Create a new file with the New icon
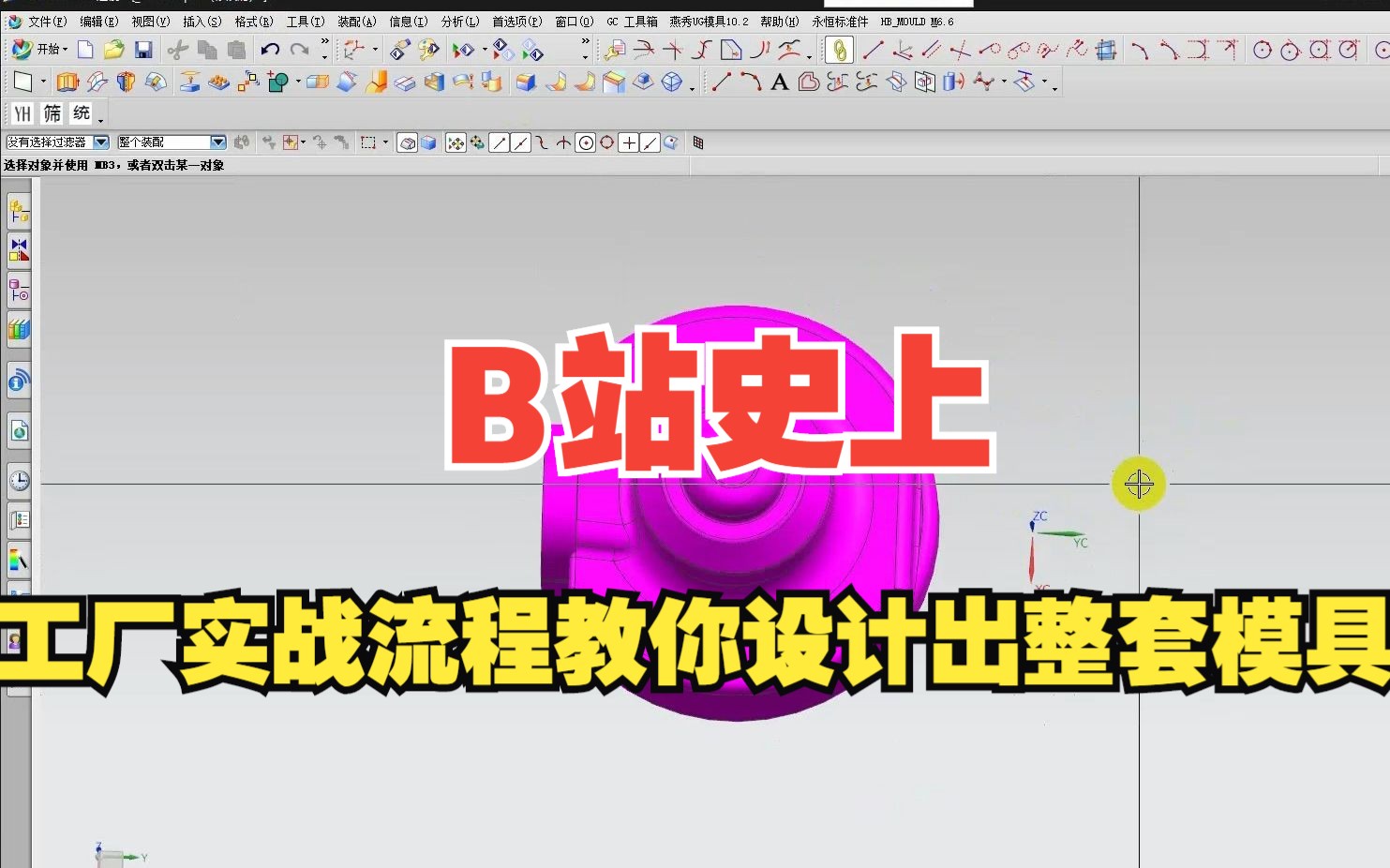The image size is (1390, 868). coord(84,50)
